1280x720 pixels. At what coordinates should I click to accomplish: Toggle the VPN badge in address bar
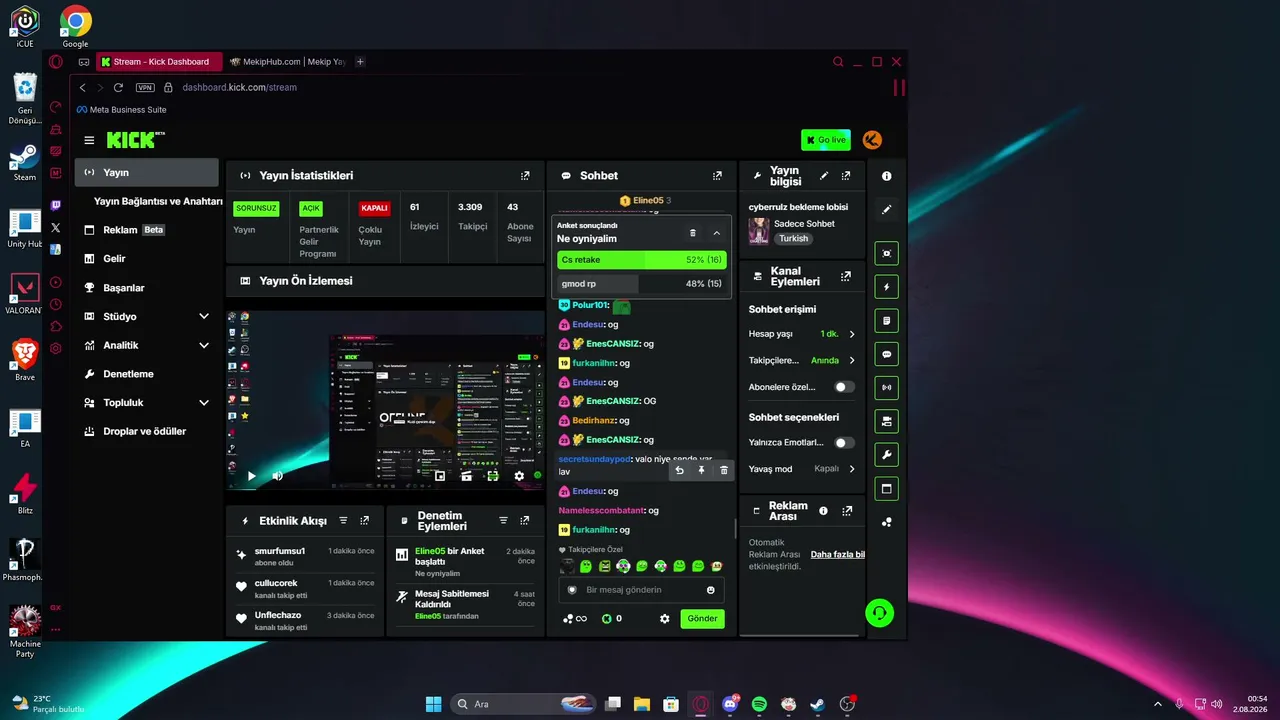[x=145, y=88]
